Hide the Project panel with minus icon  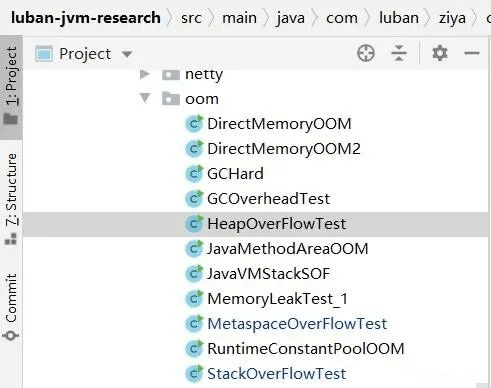click(472, 53)
